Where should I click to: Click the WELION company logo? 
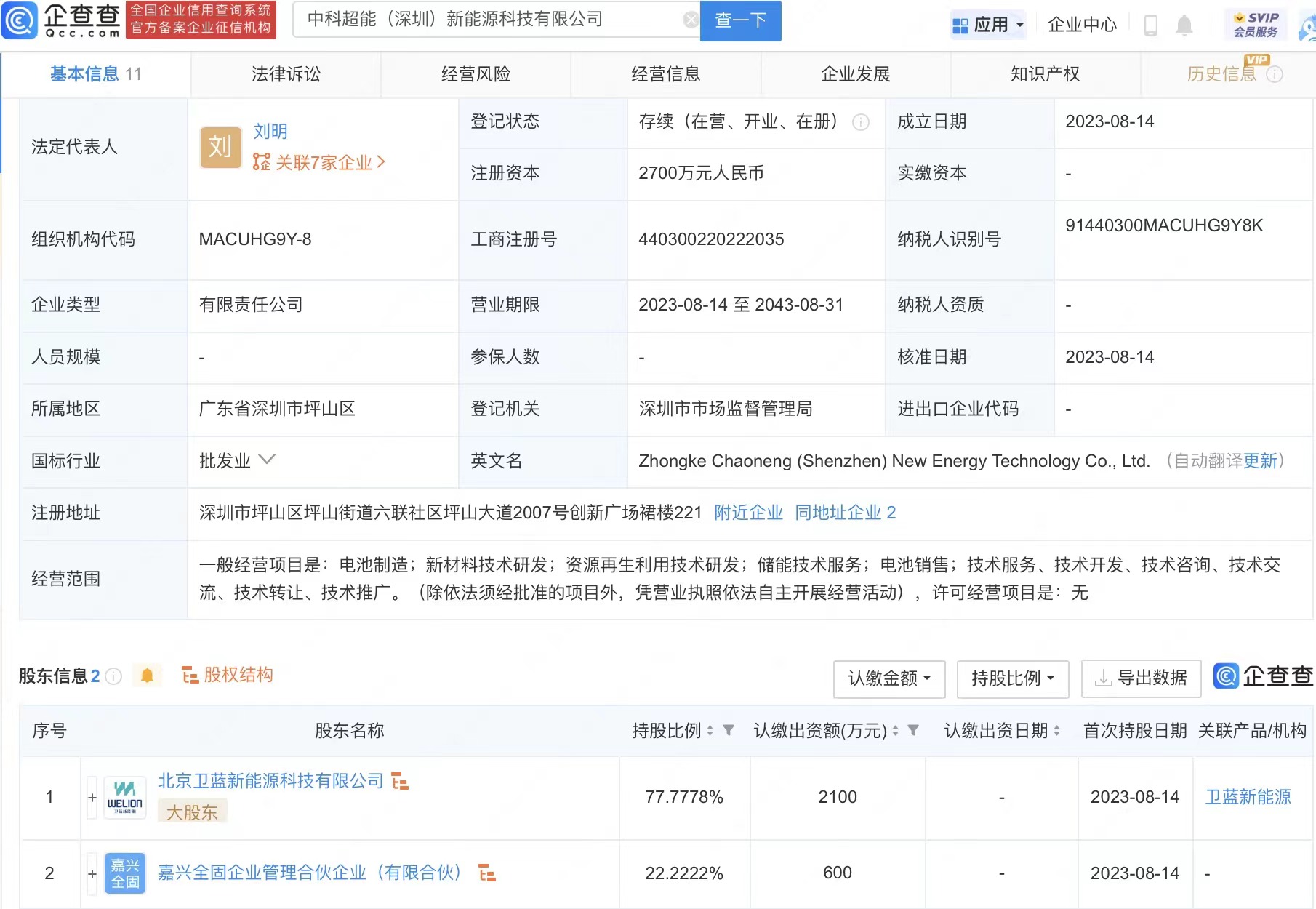125,798
